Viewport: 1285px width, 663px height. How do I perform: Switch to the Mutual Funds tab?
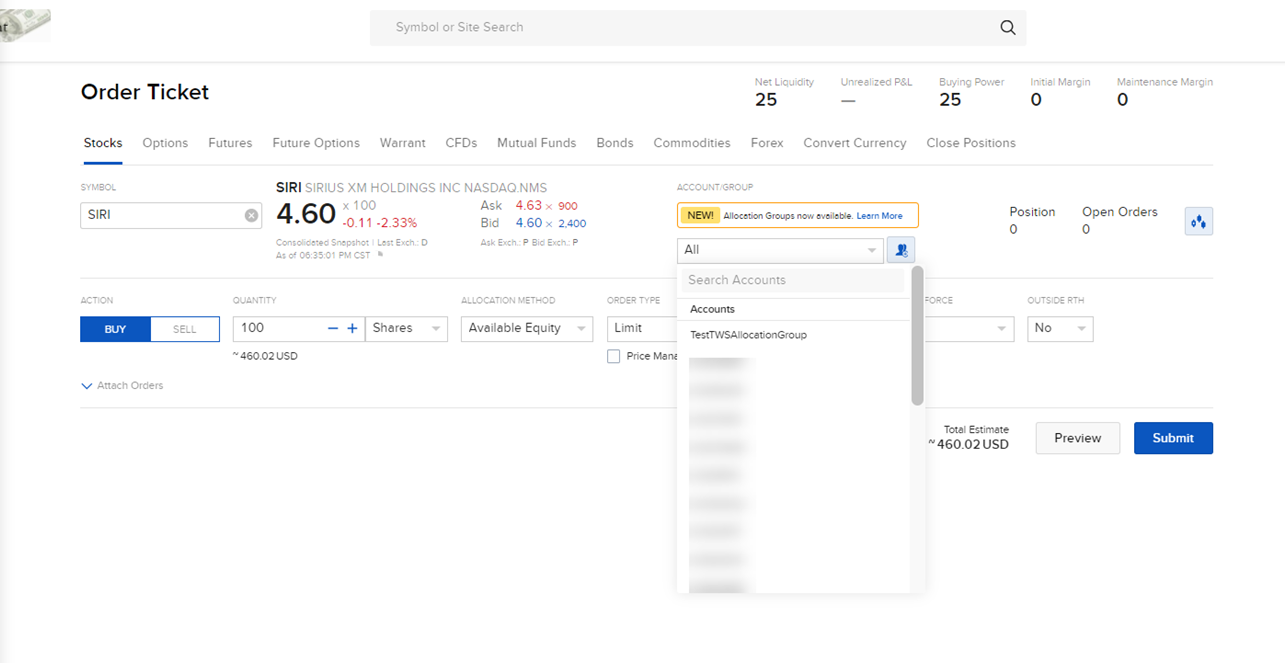pyautogui.click(x=537, y=143)
